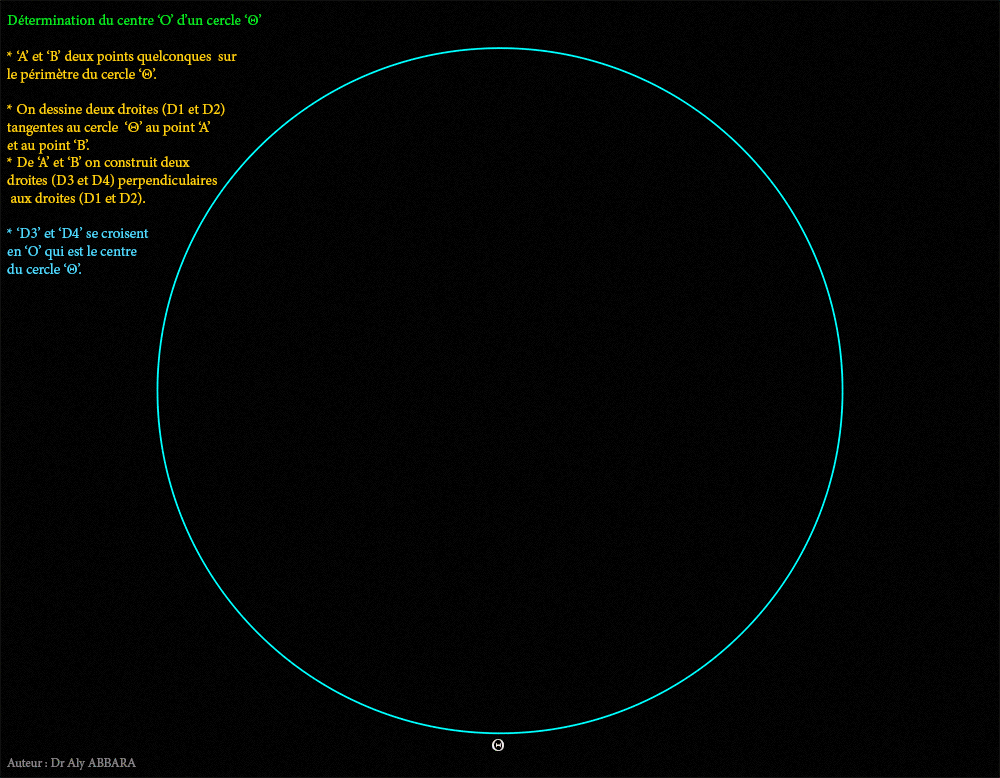
Task: Click the word 'tangentes' in yellow text
Action: (36, 127)
